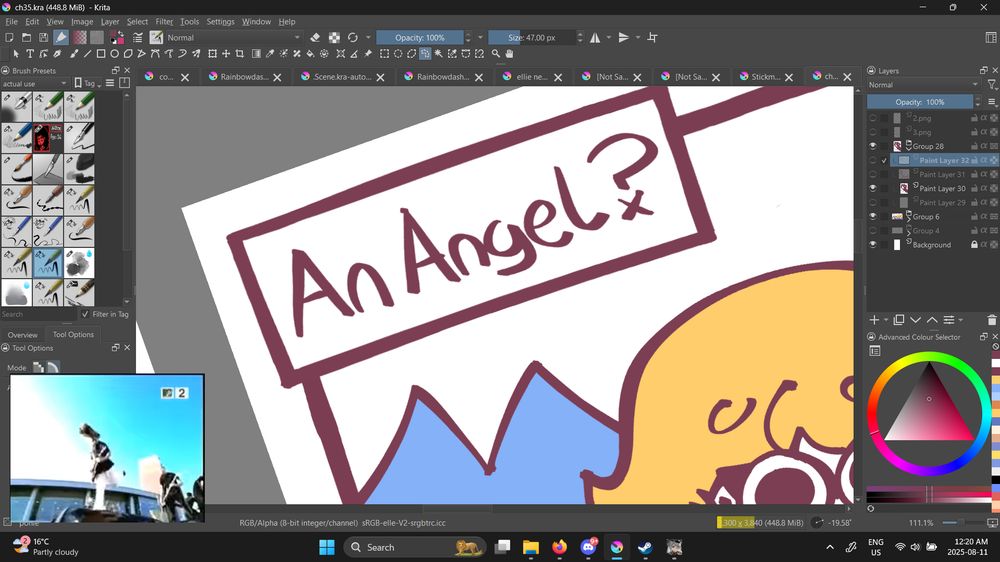Click the Windows Start button
The width and height of the screenshot is (1000, 562).
point(327,547)
